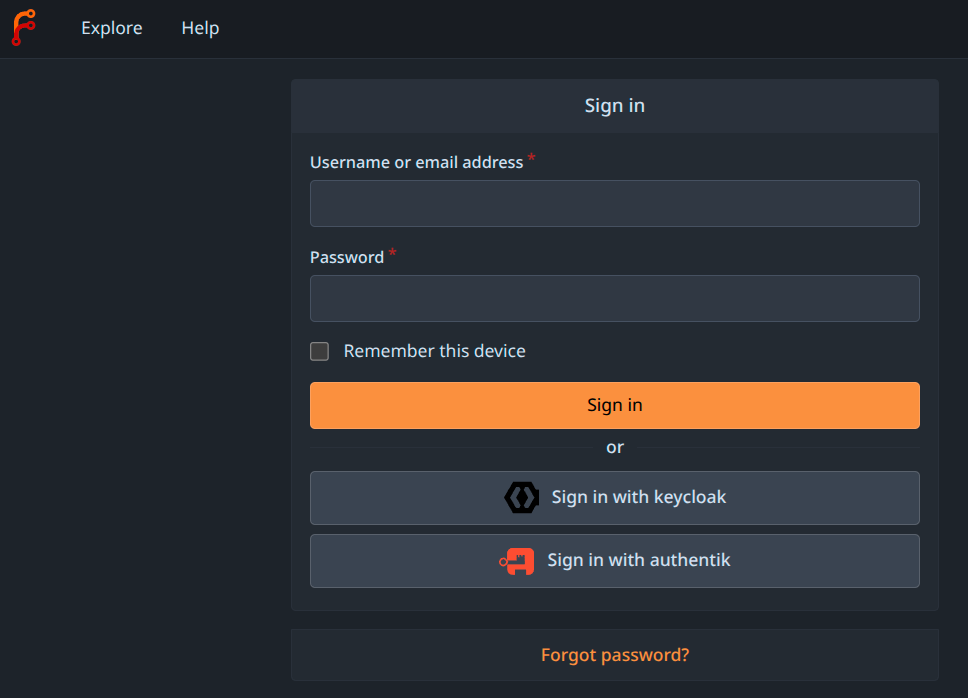Follow the Forgot password? link
The image size is (968, 698).
[x=614, y=655]
